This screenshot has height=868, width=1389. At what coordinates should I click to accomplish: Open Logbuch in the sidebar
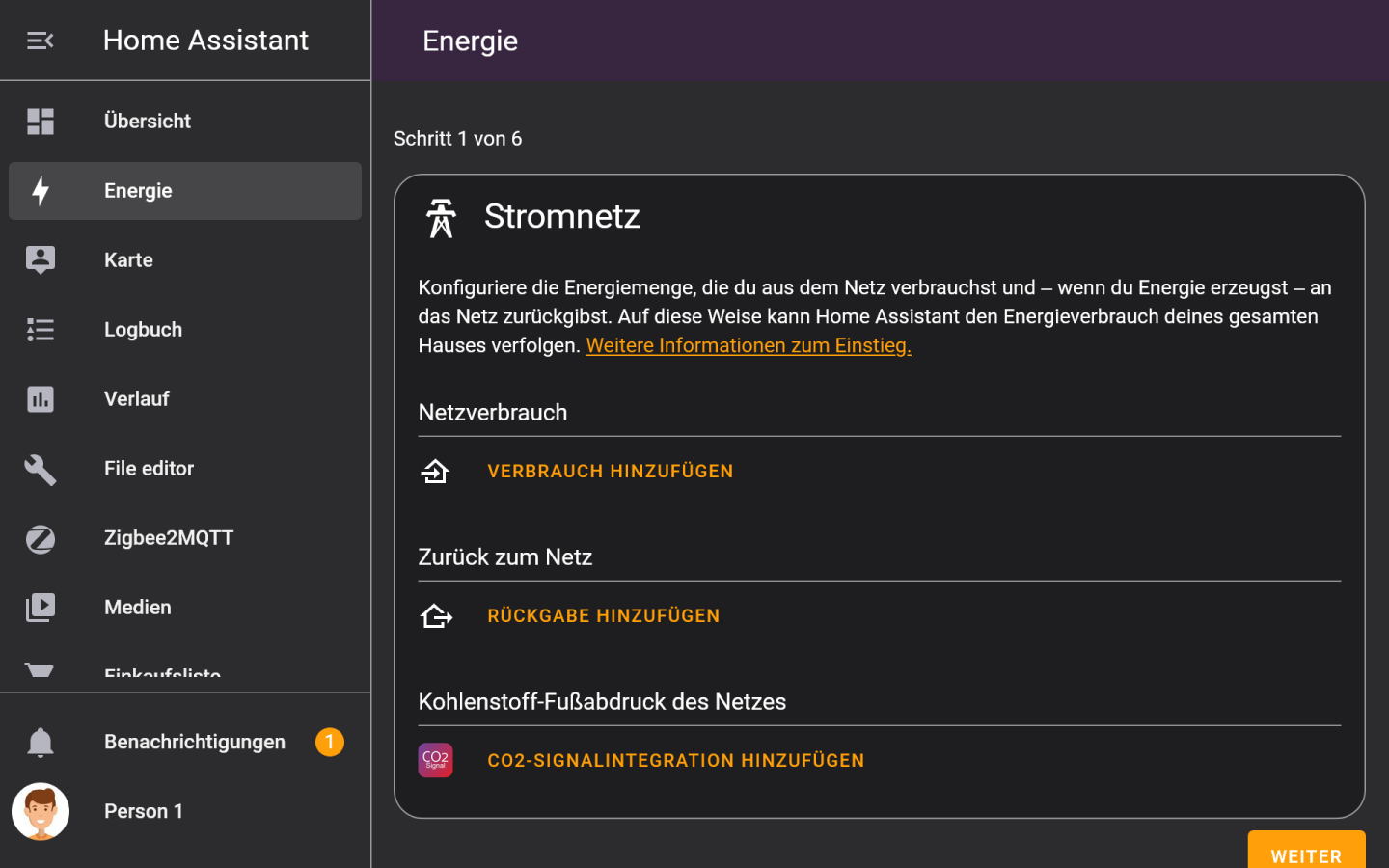point(185,330)
